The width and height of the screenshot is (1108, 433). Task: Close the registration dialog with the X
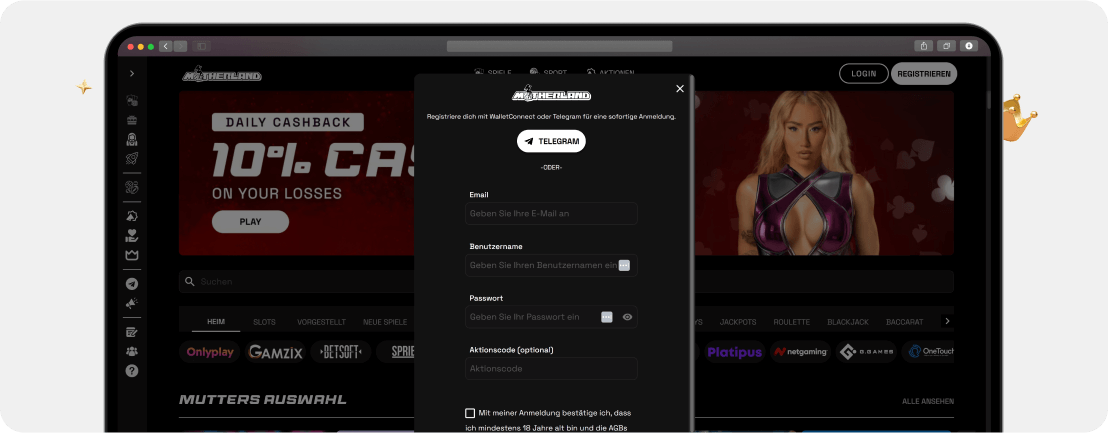pyautogui.click(x=680, y=89)
